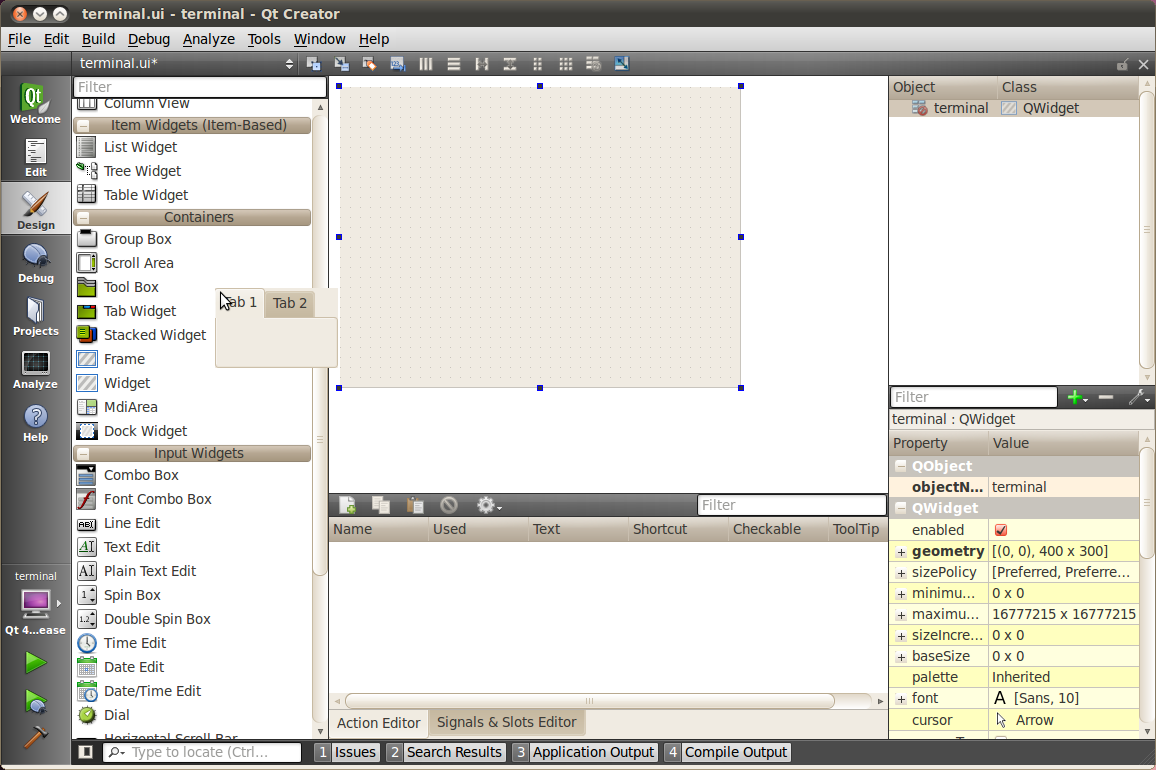Open the Issues output pane
This screenshot has height=770, width=1156.
tap(347, 752)
